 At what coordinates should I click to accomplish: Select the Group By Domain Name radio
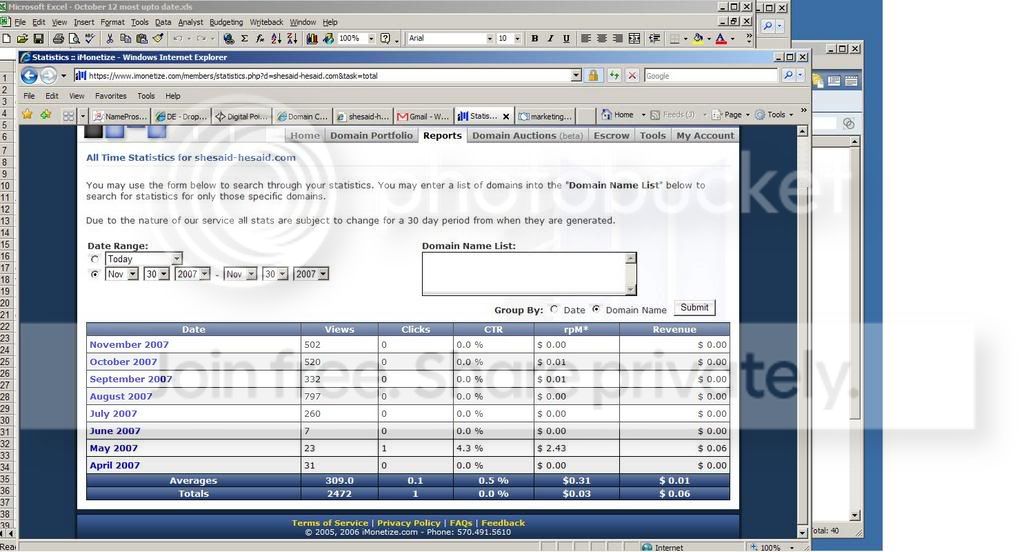(x=596, y=310)
